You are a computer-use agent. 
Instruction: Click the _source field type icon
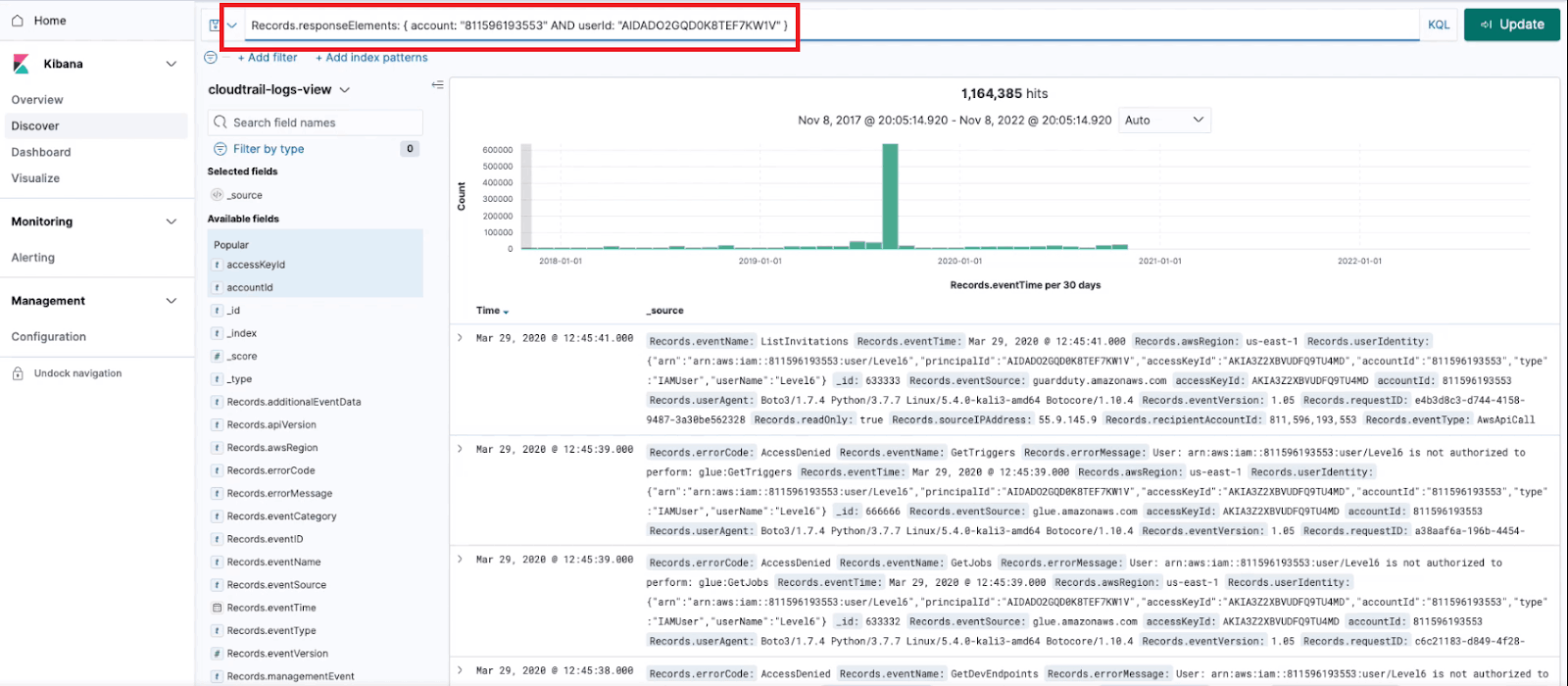[x=217, y=195]
